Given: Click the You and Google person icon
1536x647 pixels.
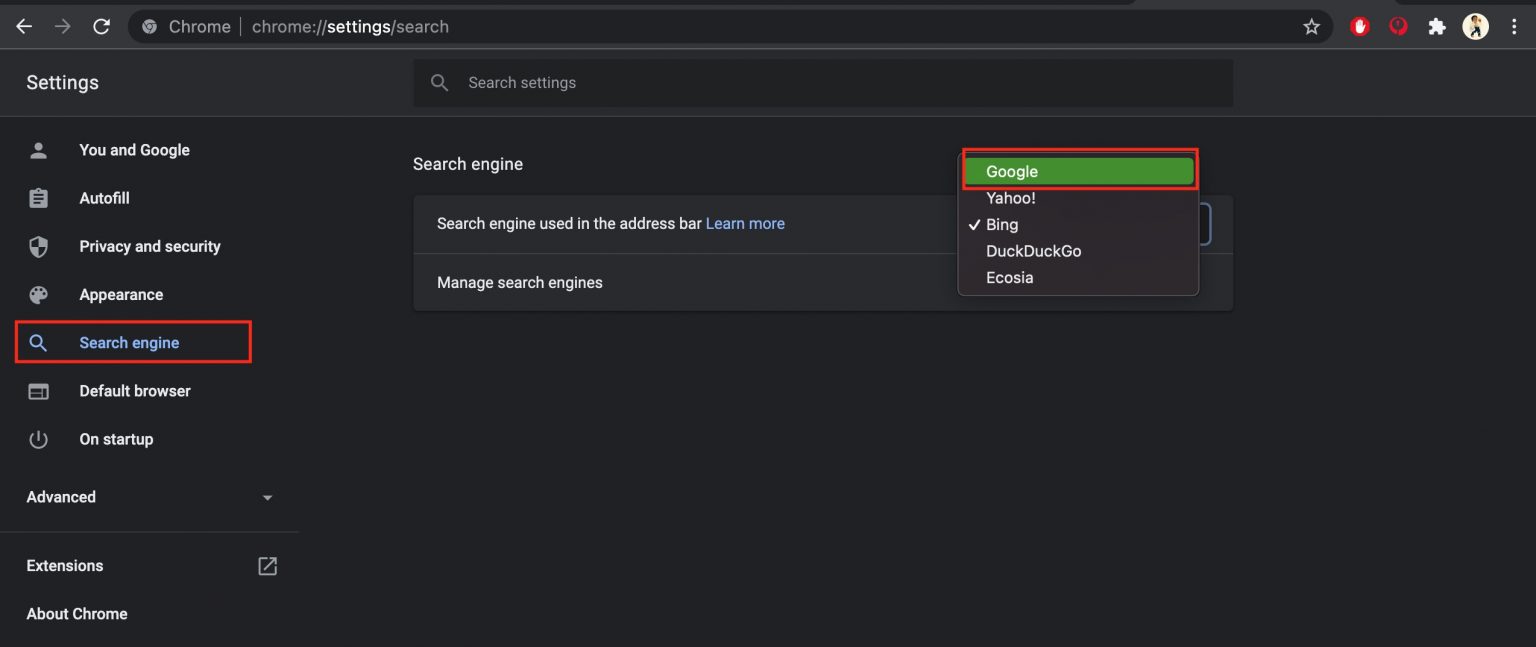Looking at the screenshot, I should coord(38,149).
